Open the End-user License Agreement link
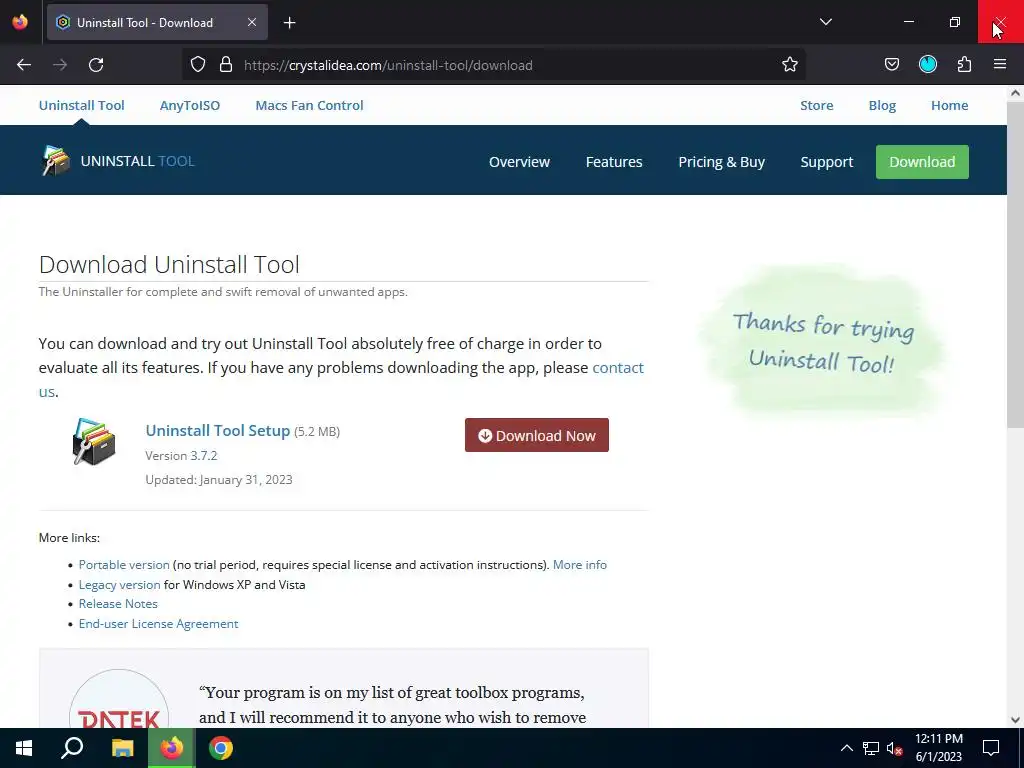 pyautogui.click(x=159, y=624)
